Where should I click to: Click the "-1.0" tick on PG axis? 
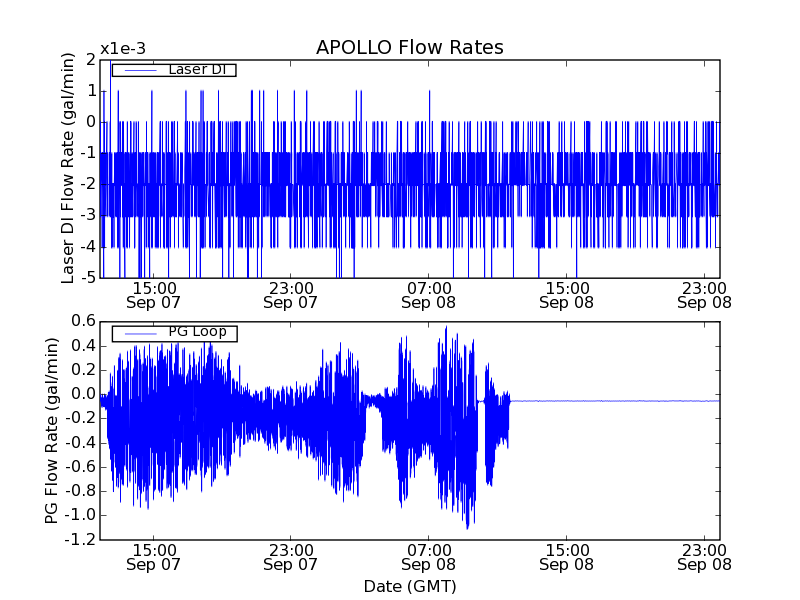point(81,515)
